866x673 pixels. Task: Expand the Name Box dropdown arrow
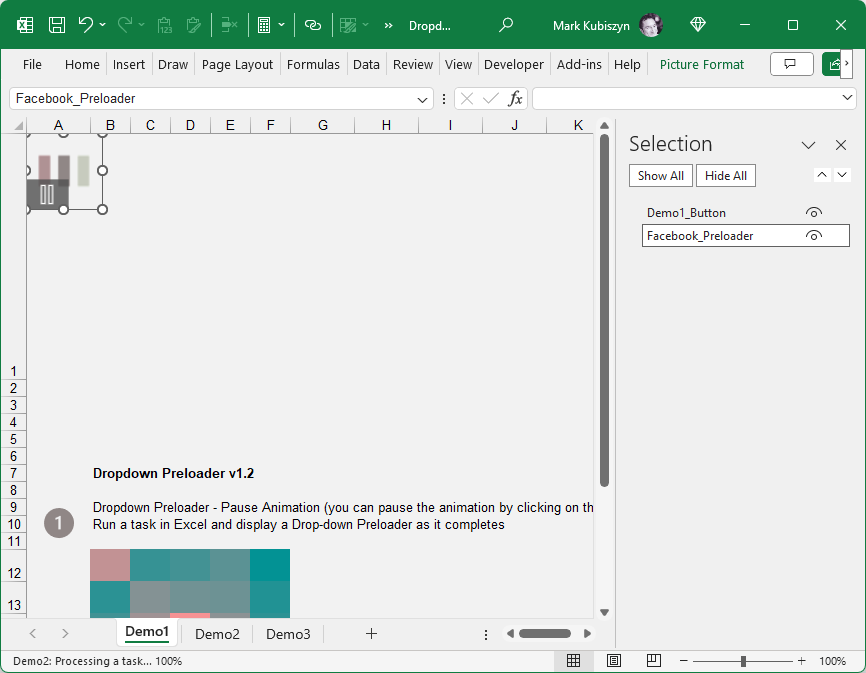(x=423, y=98)
